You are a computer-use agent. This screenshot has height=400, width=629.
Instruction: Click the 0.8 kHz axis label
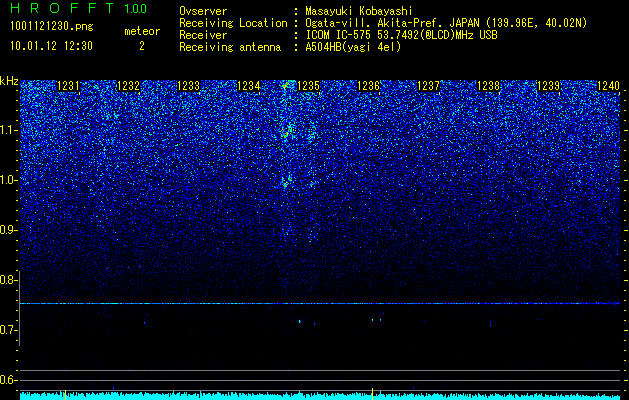(x=9, y=280)
